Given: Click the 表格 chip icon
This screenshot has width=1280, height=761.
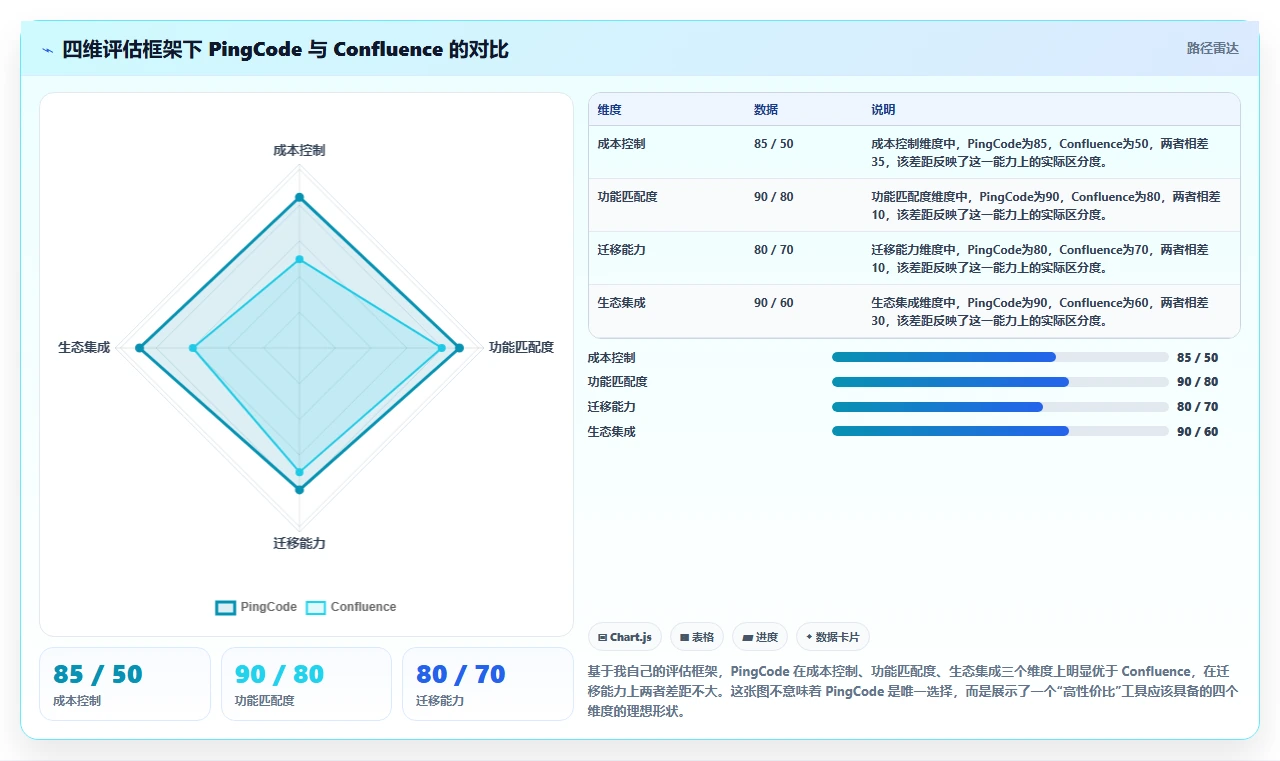Looking at the screenshot, I should (684, 637).
